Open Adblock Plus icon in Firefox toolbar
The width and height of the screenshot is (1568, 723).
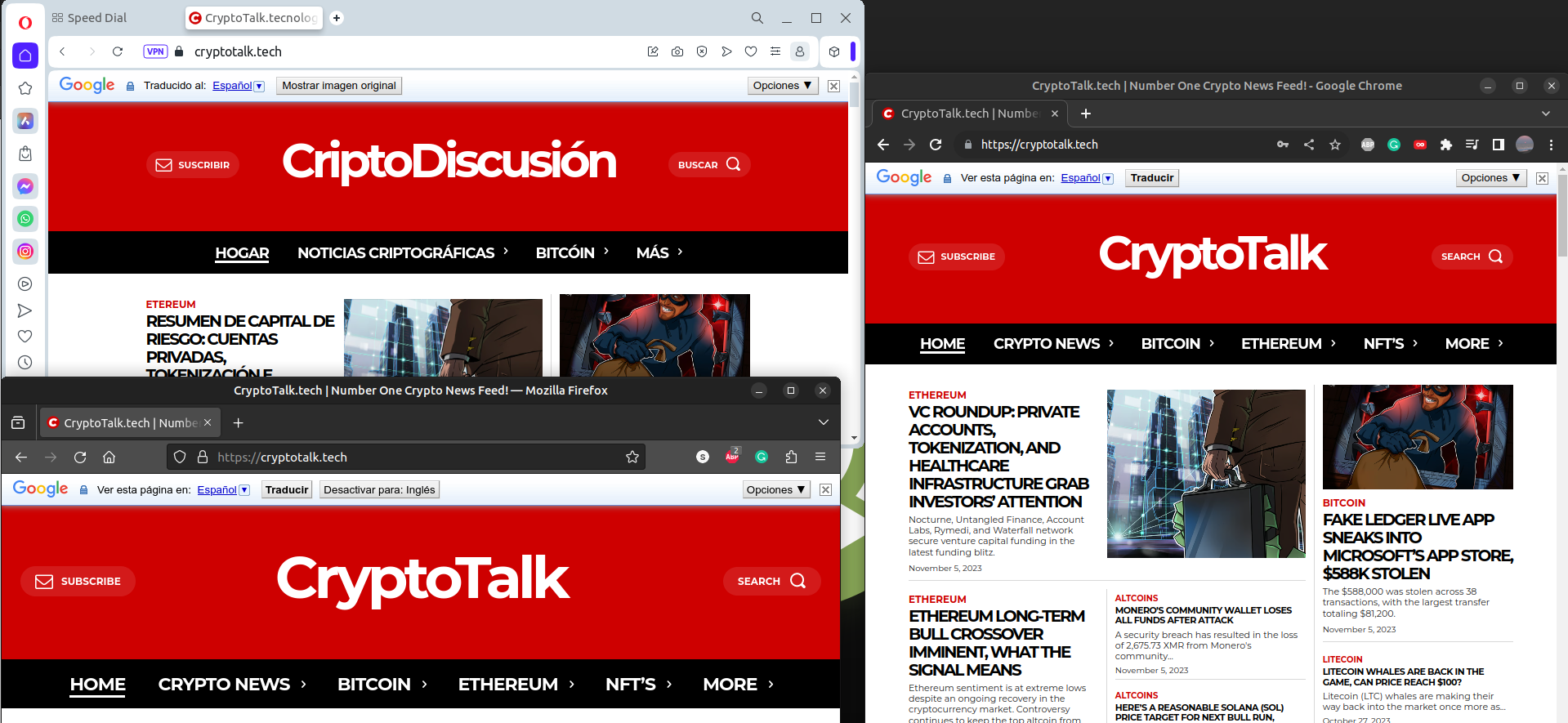tap(732, 457)
